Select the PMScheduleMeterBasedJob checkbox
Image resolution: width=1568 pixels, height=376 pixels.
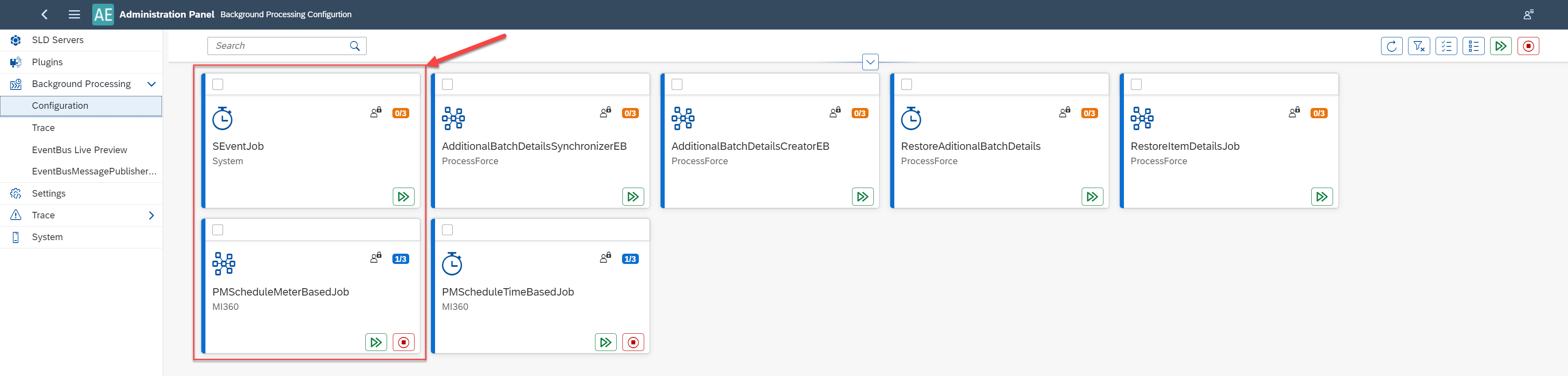tap(218, 230)
